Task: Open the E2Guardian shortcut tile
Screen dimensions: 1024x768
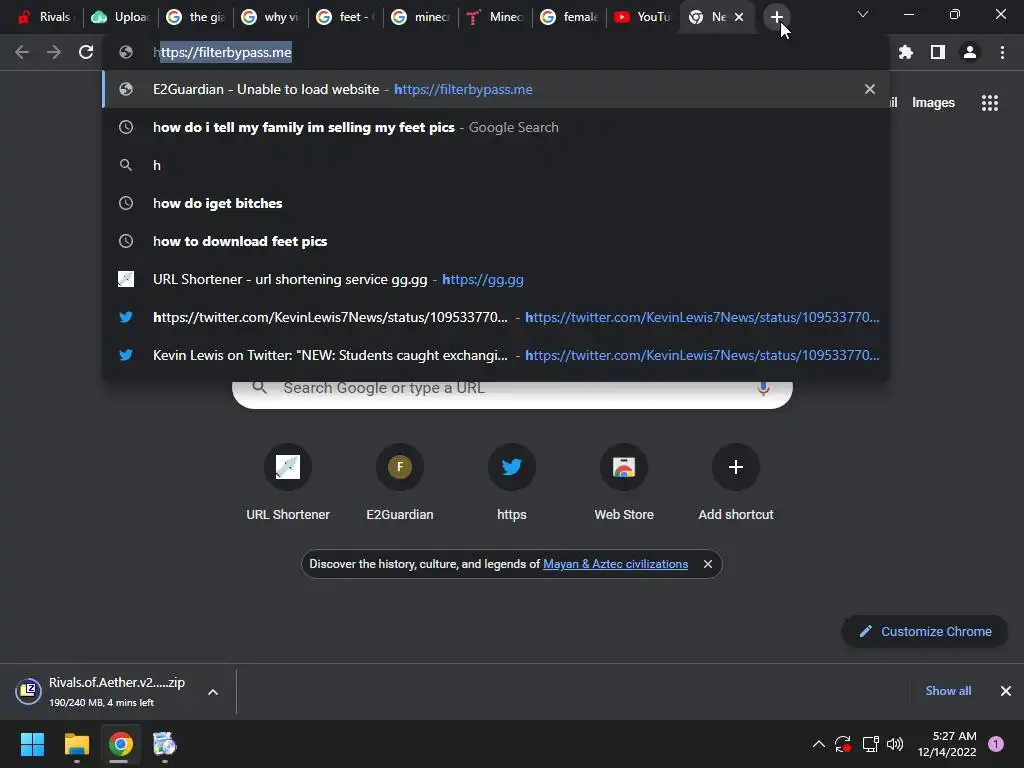Action: tap(400, 483)
